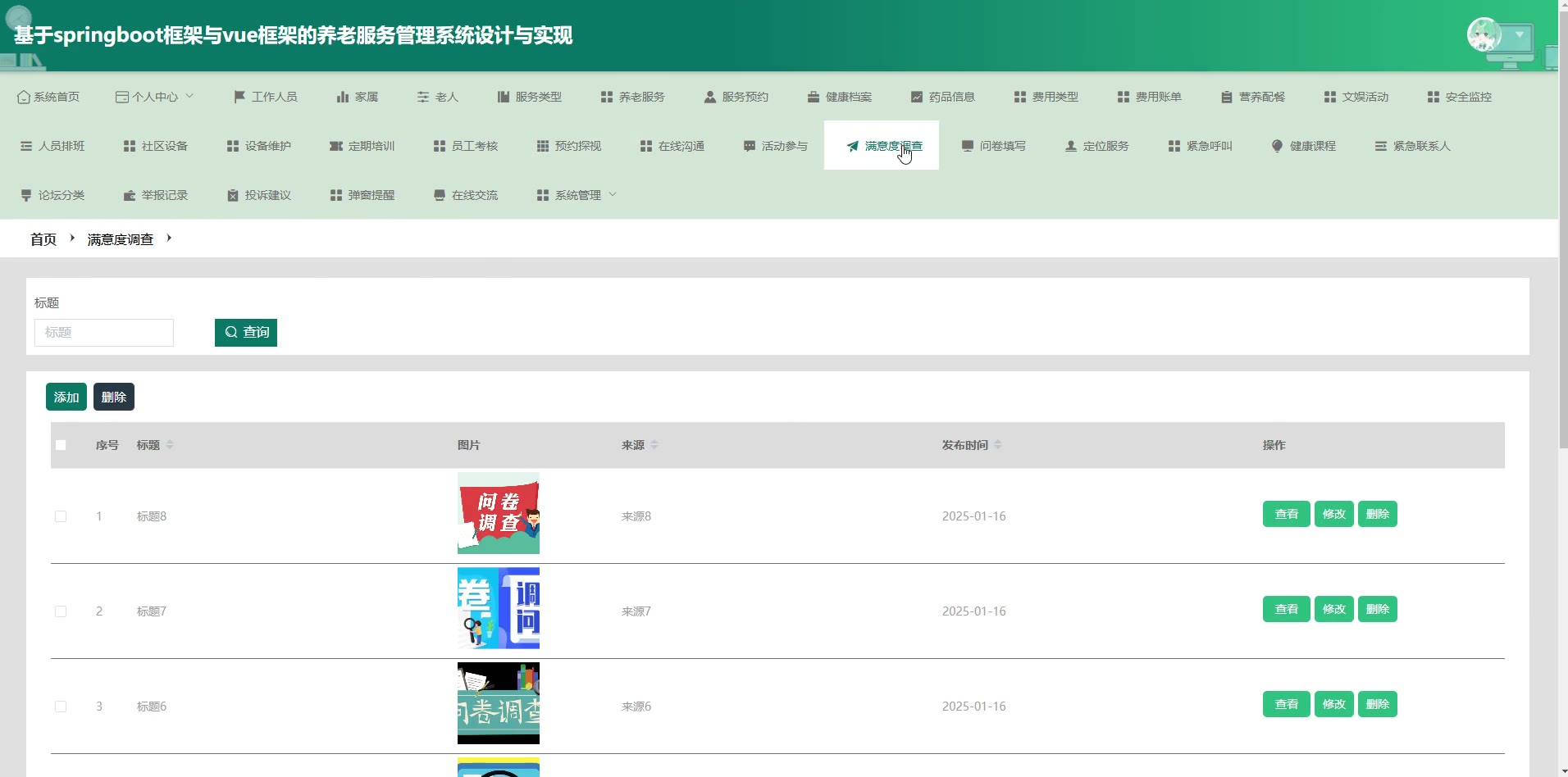This screenshot has width=1568, height=777.
Task: Click the chart icon for 药品信息
Action: pos(917,97)
